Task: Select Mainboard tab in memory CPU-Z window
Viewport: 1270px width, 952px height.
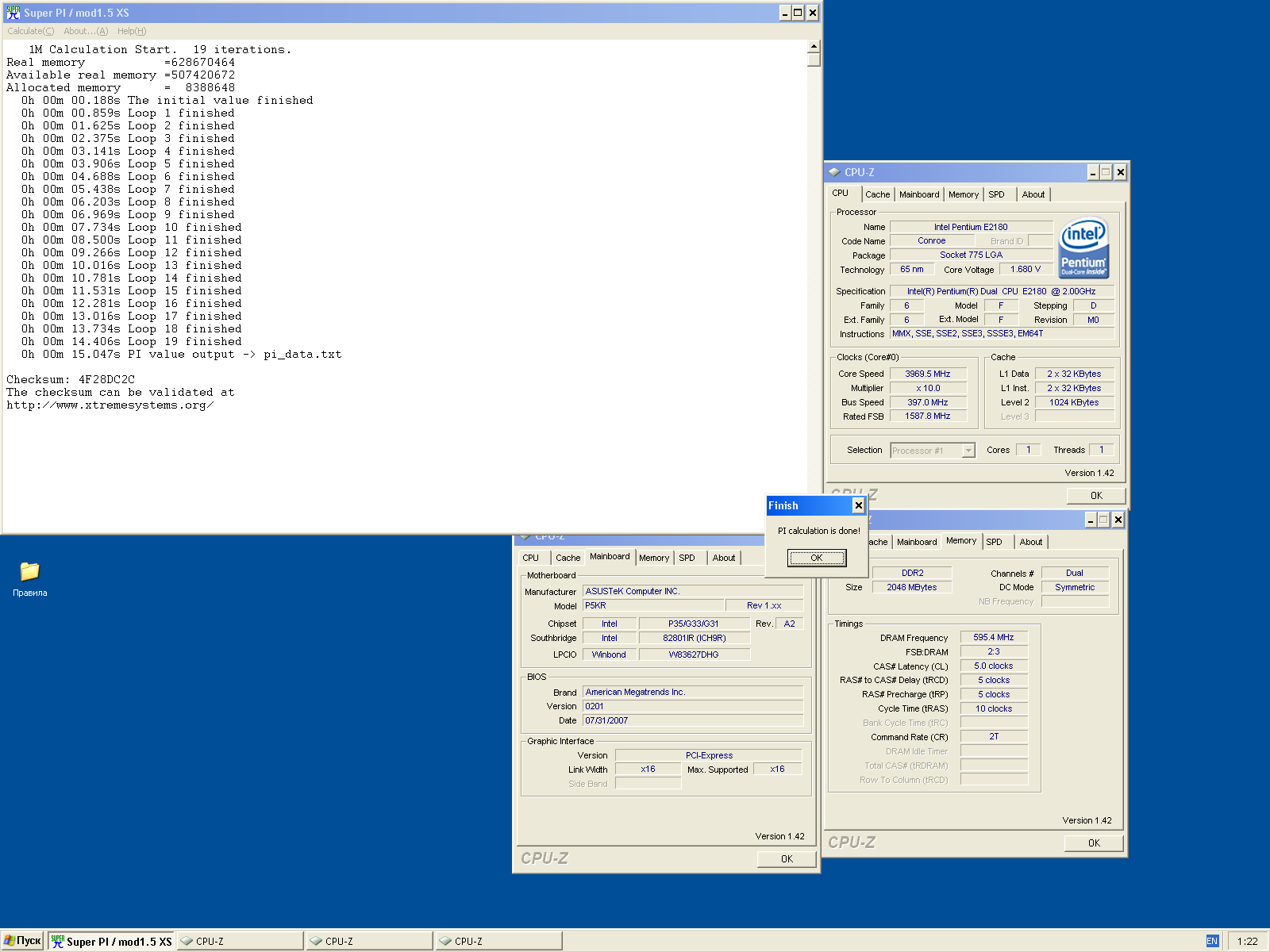Action: [917, 542]
